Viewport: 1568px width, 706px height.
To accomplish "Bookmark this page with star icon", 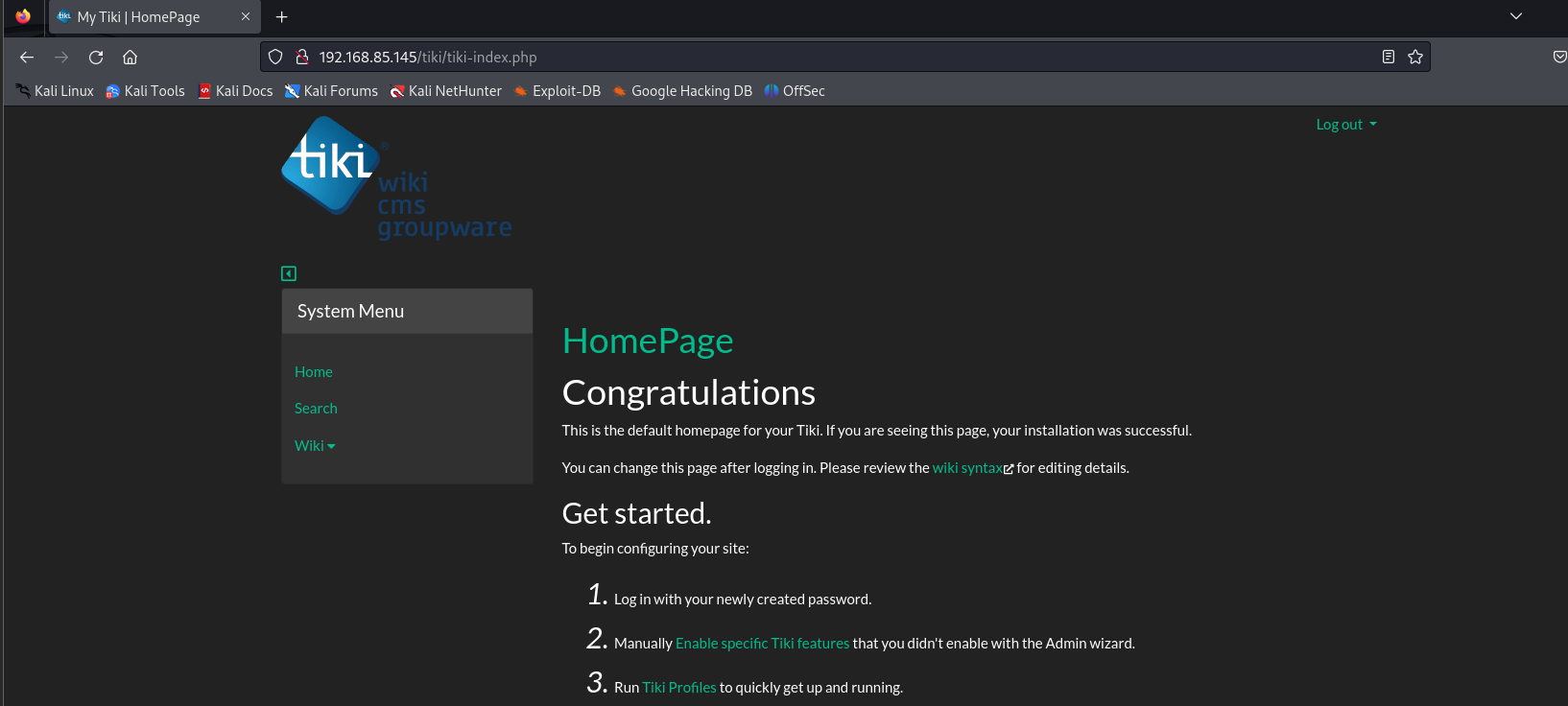I will click(1414, 58).
